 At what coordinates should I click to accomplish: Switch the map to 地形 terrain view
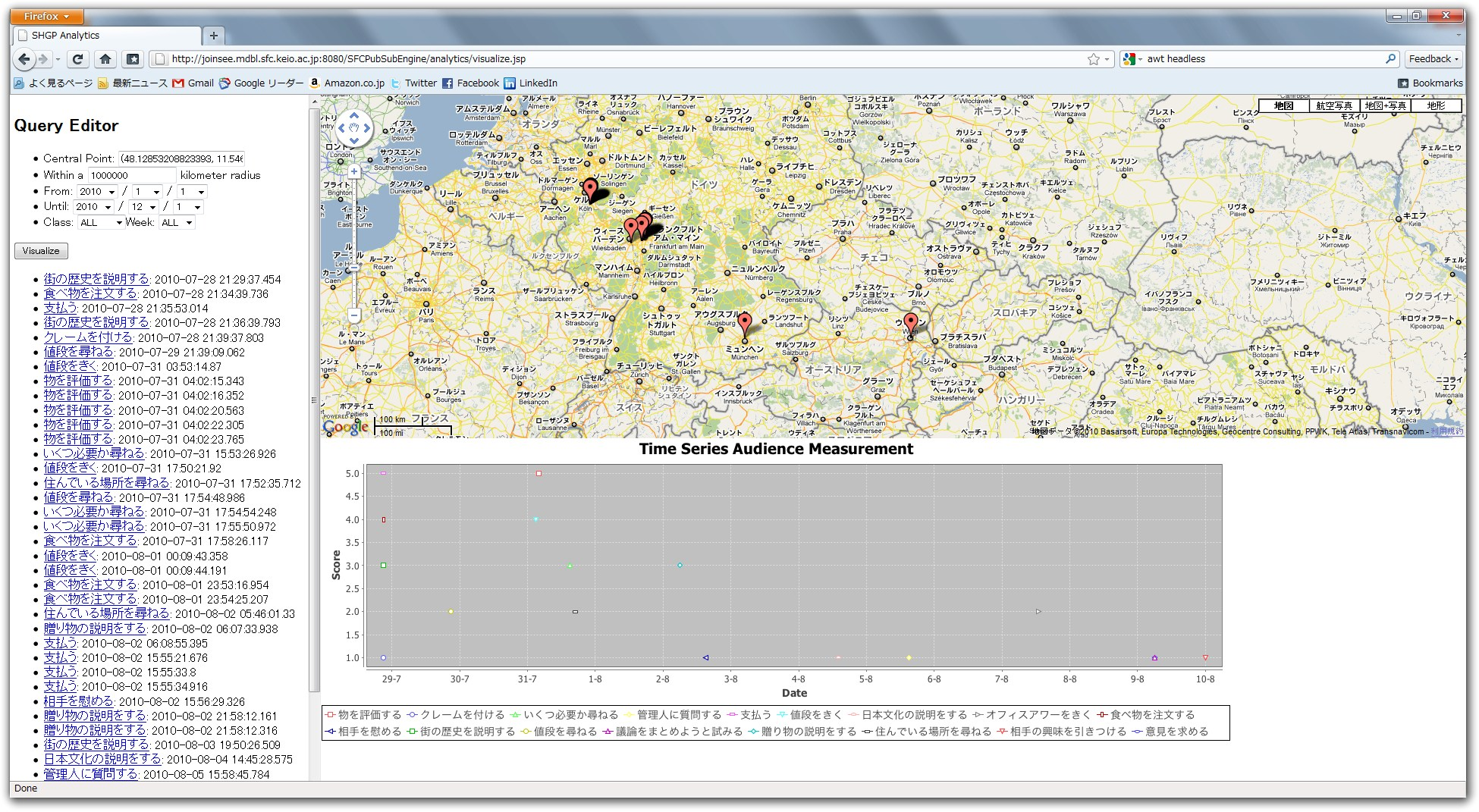point(1436,106)
